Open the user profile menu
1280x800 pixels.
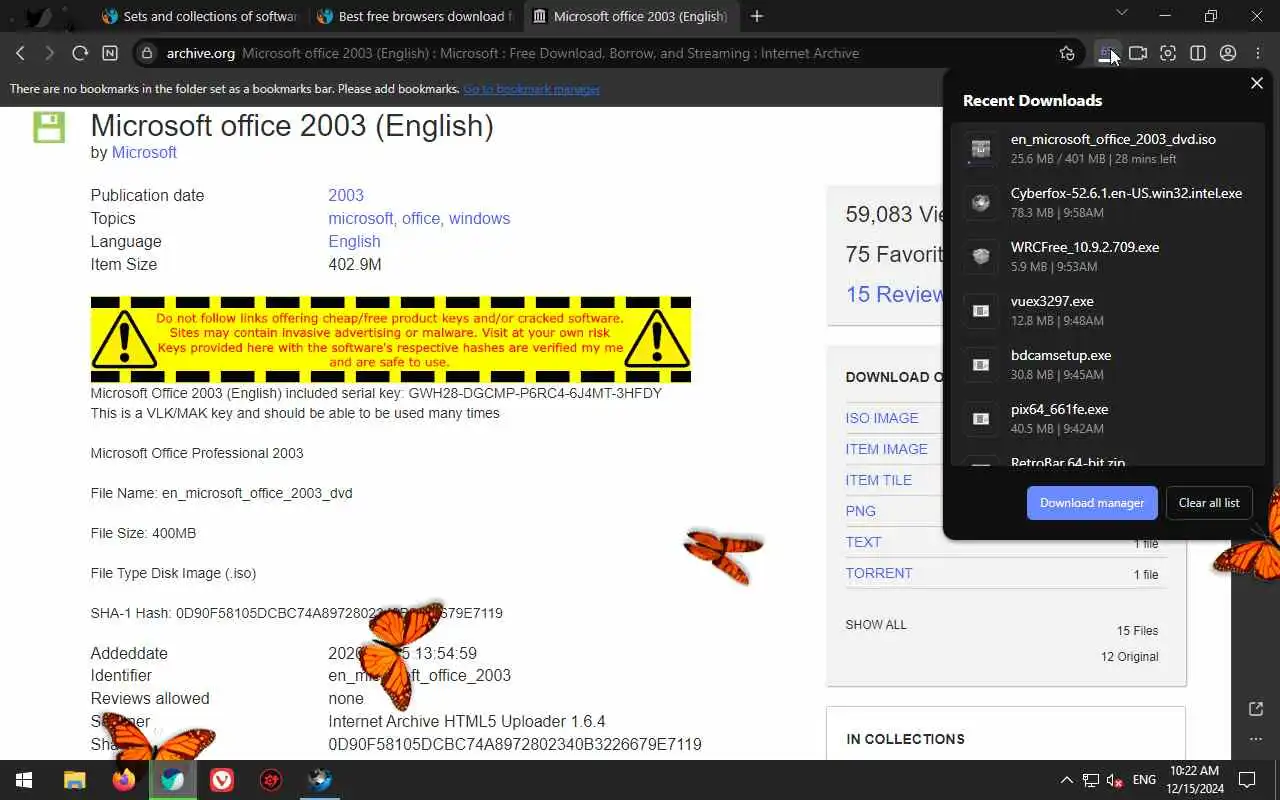pyautogui.click(x=1228, y=53)
